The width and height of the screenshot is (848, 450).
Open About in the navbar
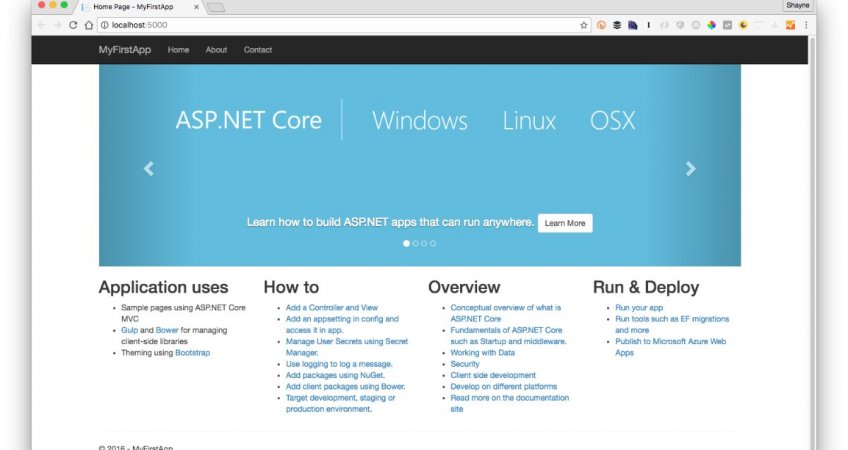pyautogui.click(x=216, y=50)
